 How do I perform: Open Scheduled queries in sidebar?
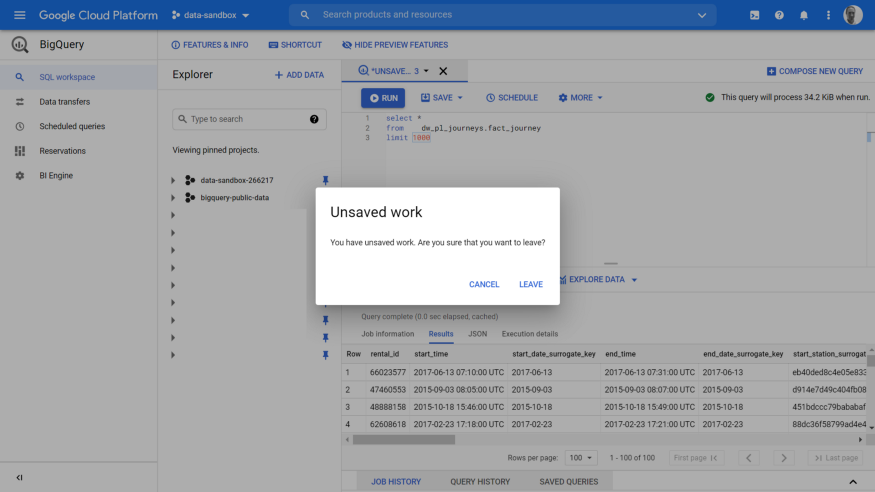(79, 126)
